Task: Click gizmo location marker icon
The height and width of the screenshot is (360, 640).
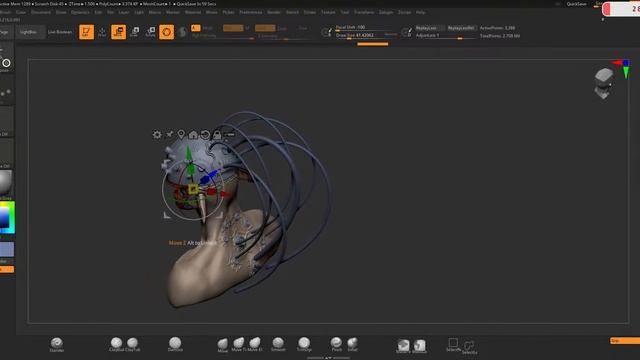Action: 181,134
